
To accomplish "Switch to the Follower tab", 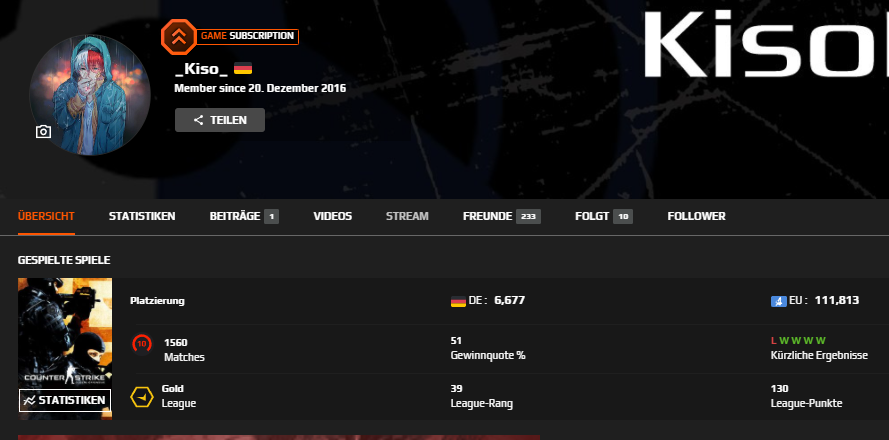I will [x=696, y=216].
